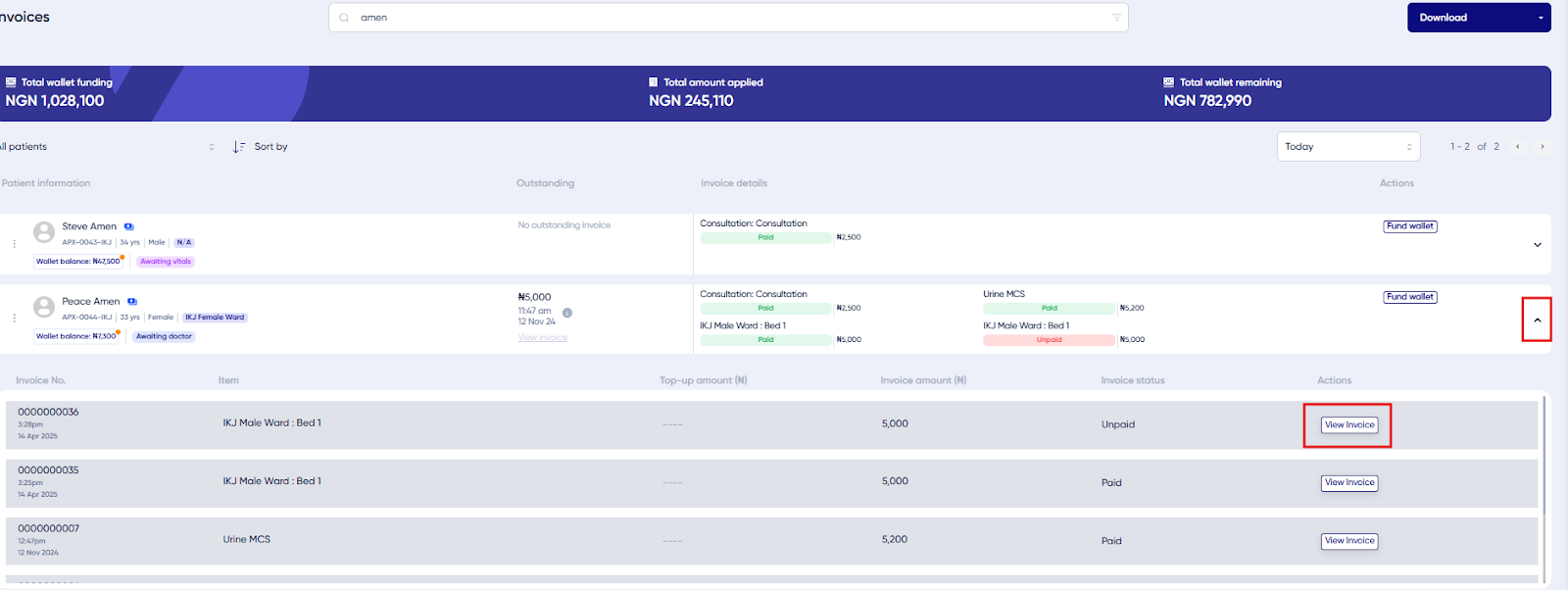Click Steve Amen's wallet balance ₦47,500 badge

click(x=78, y=262)
